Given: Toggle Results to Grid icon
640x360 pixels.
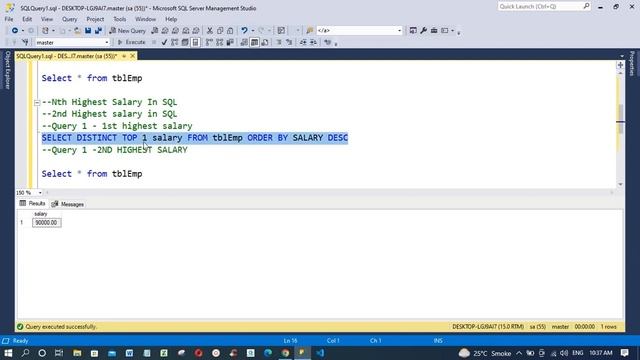Looking at the screenshot, I should [x=254, y=42].
